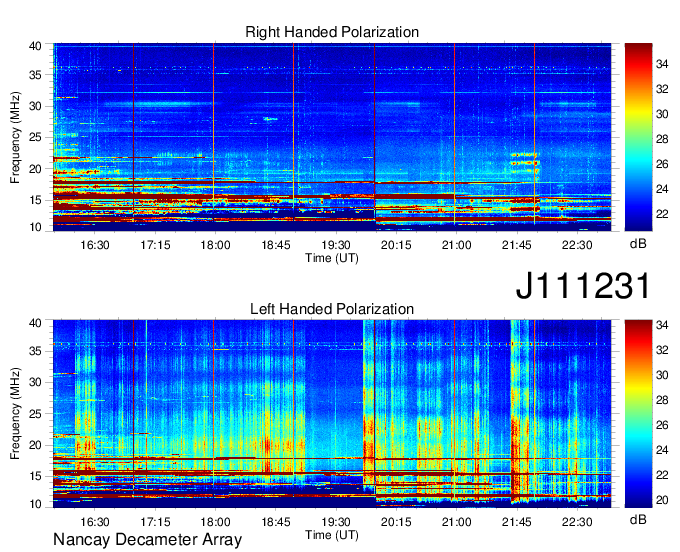Select the "24" dB value on lower colorbar
The image size is (680, 552).
pyautogui.click(x=662, y=450)
